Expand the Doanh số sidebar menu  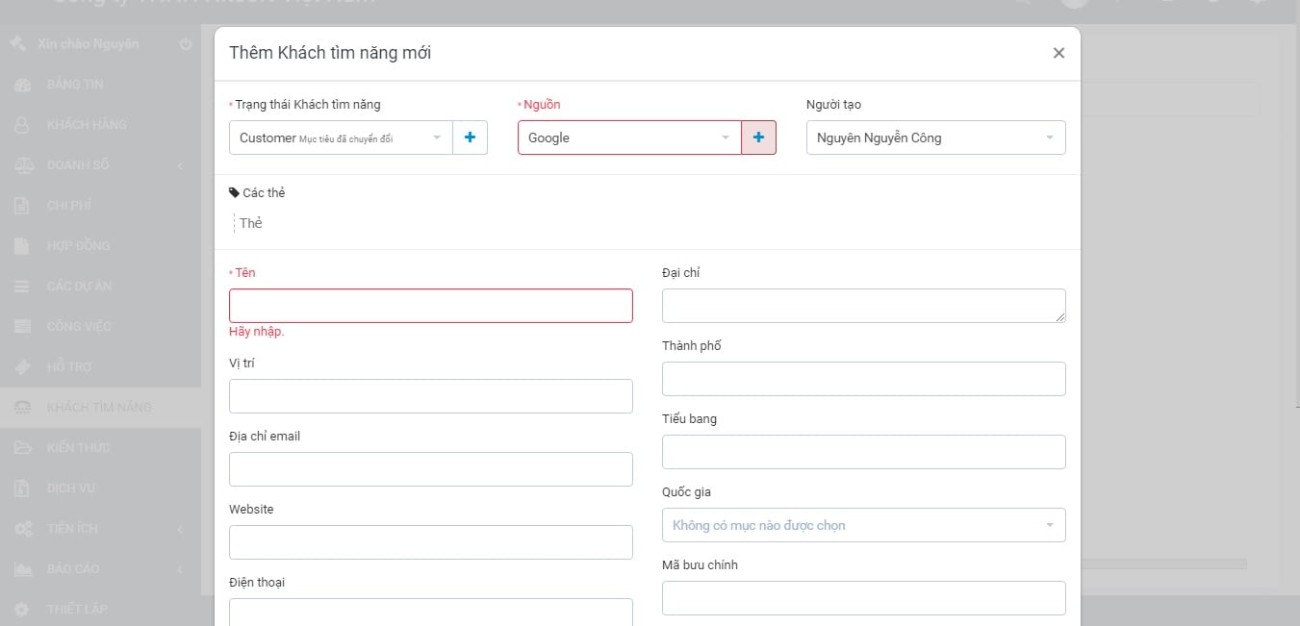[x=100, y=165]
